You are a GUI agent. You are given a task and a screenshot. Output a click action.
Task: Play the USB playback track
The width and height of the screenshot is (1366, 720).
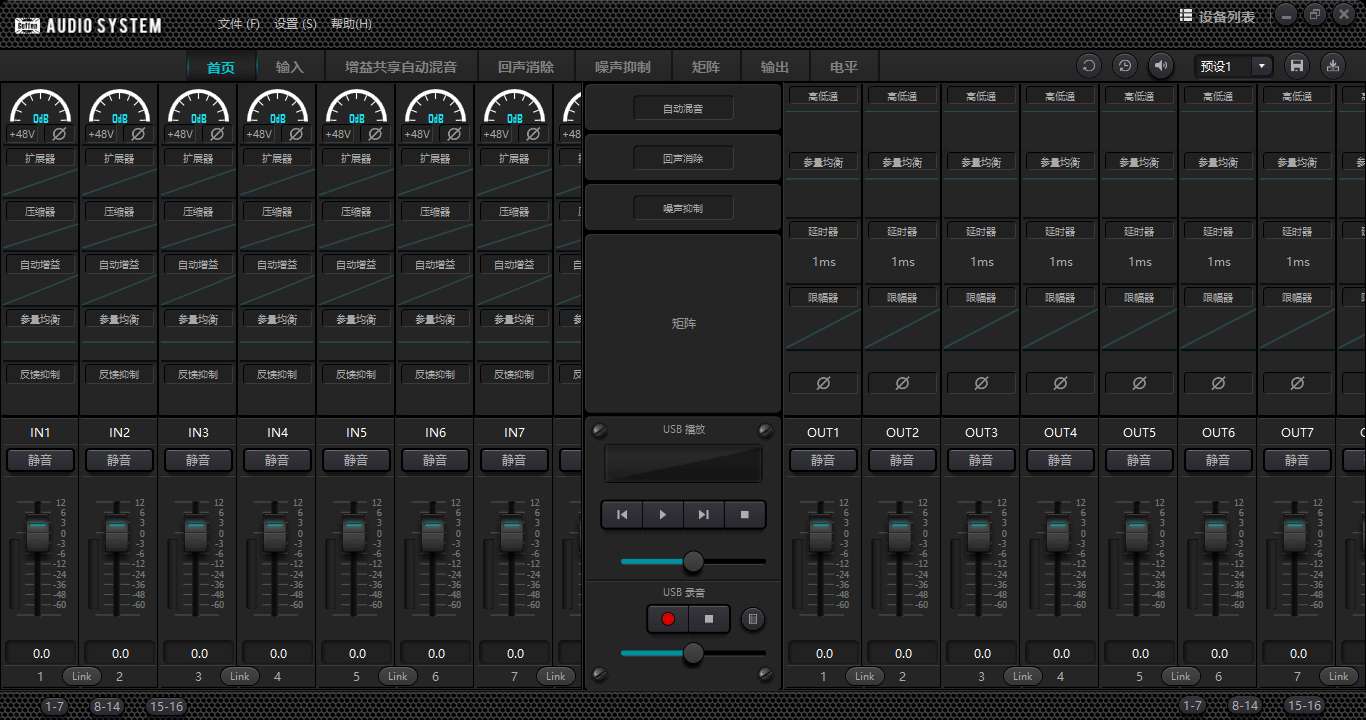coord(662,515)
